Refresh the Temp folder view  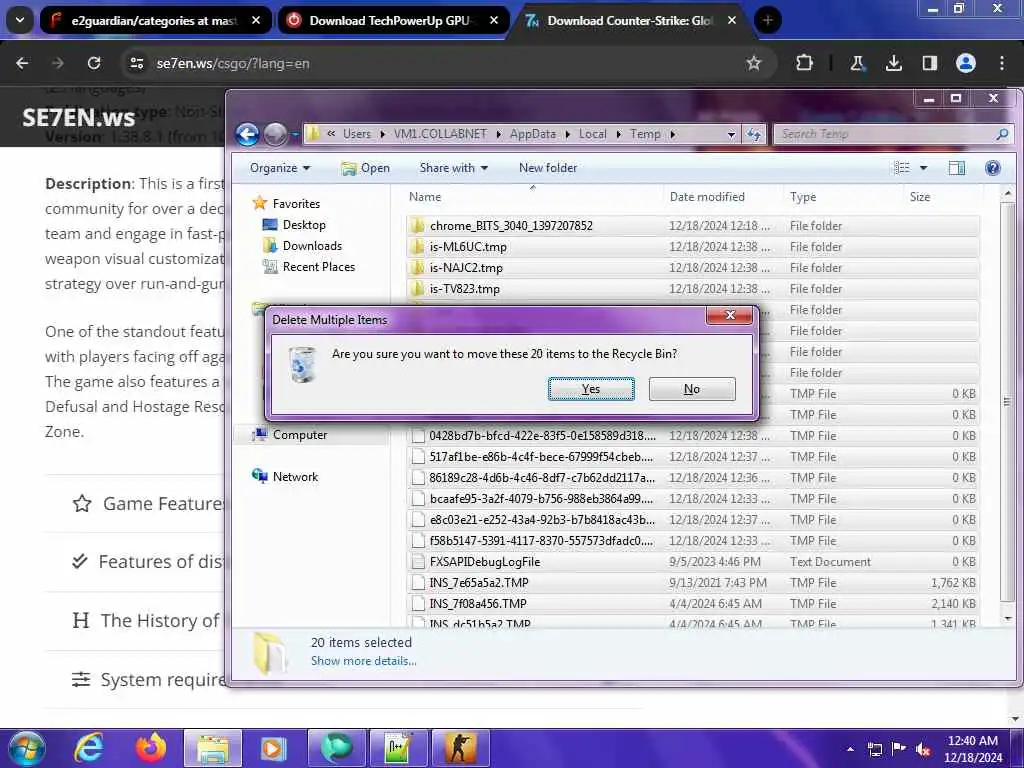coord(754,135)
